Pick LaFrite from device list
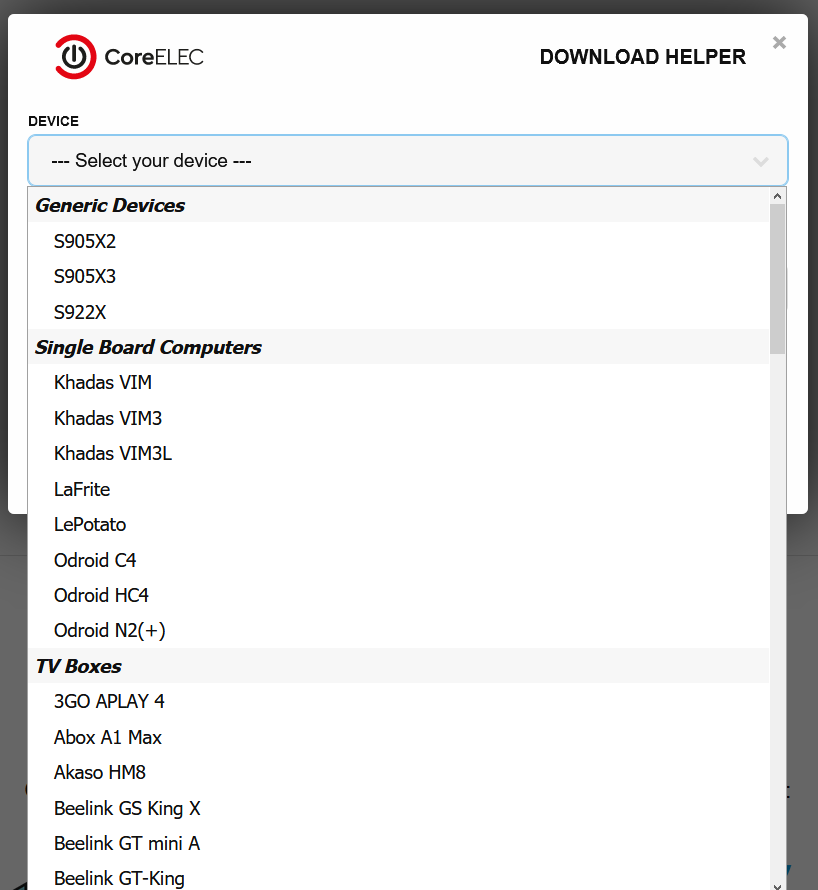The image size is (818, 890). pos(398,489)
